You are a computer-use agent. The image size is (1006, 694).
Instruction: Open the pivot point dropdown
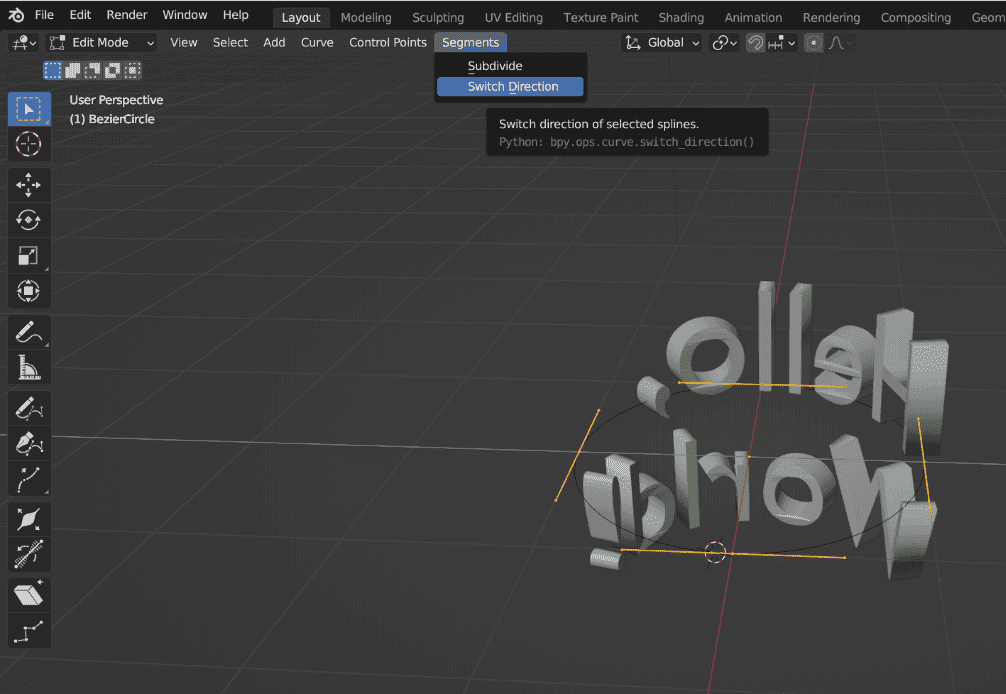pyautogui.click(x=724, y=43)
